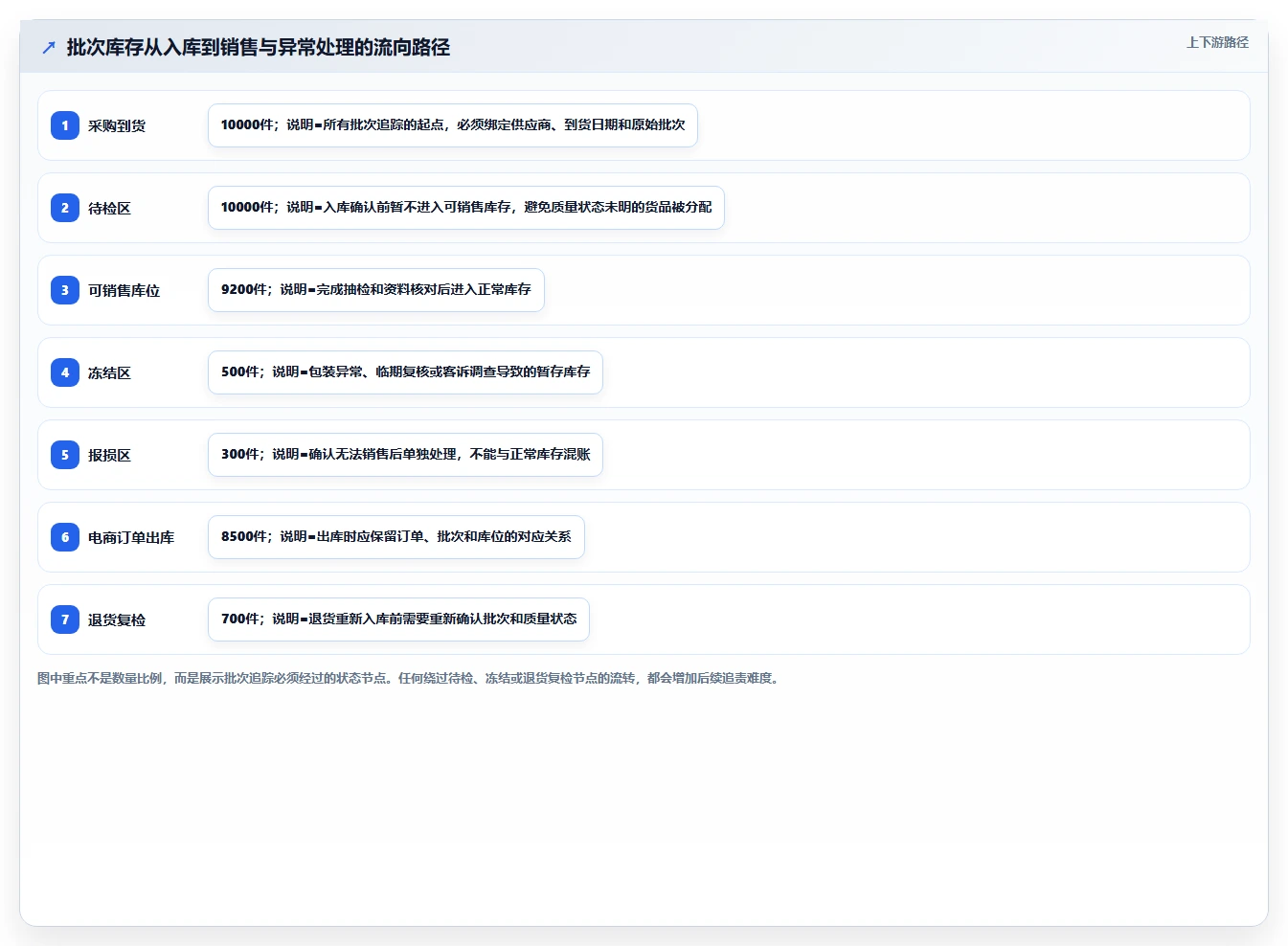Viewport: 1288px width, 946px height.
Task: Select step number 4 badge for 冻结区
Action: [x=65, y=372]
